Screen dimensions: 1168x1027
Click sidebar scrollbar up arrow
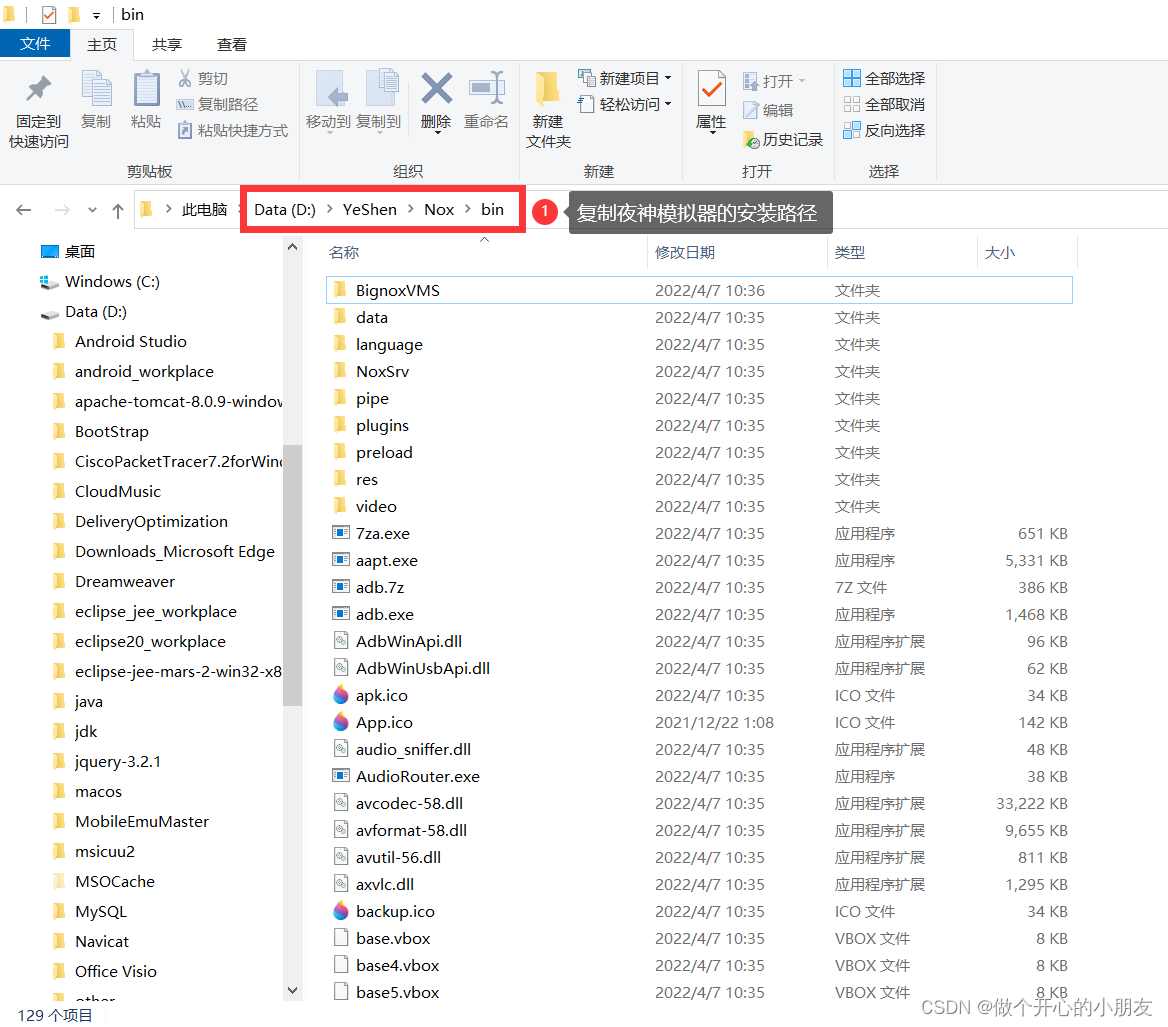click(x=292, y=247)
